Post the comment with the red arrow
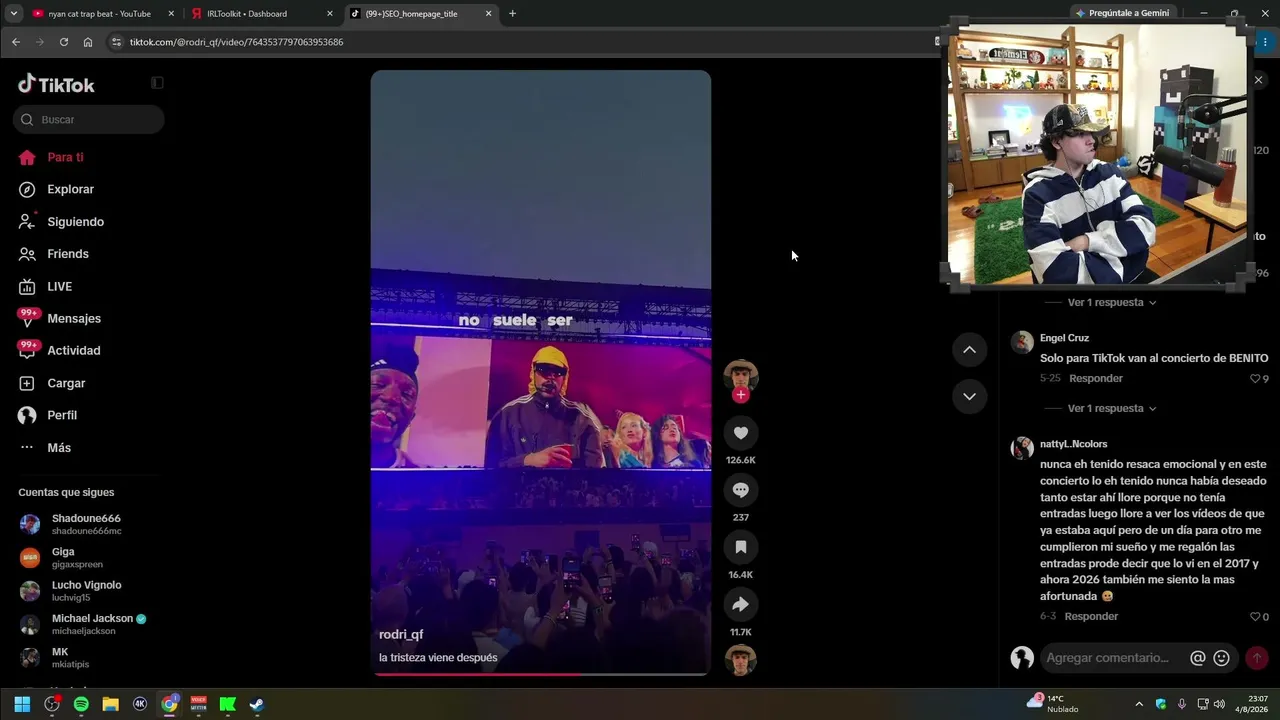The image size is (1280, 720). pyautogui.click(x=1257, y=658)
